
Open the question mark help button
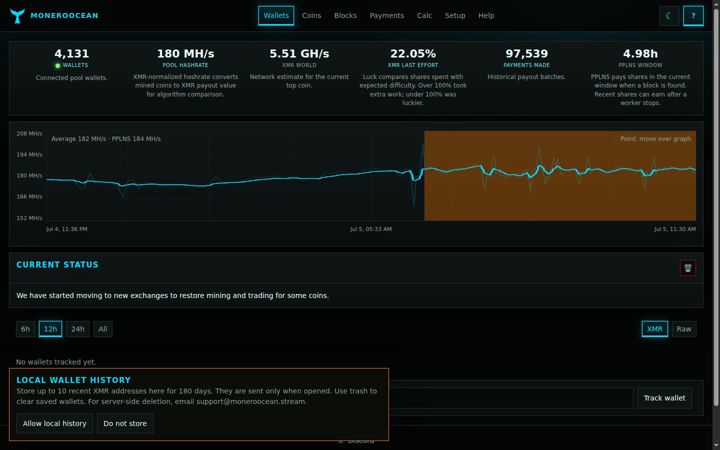[x=693, y=16]
